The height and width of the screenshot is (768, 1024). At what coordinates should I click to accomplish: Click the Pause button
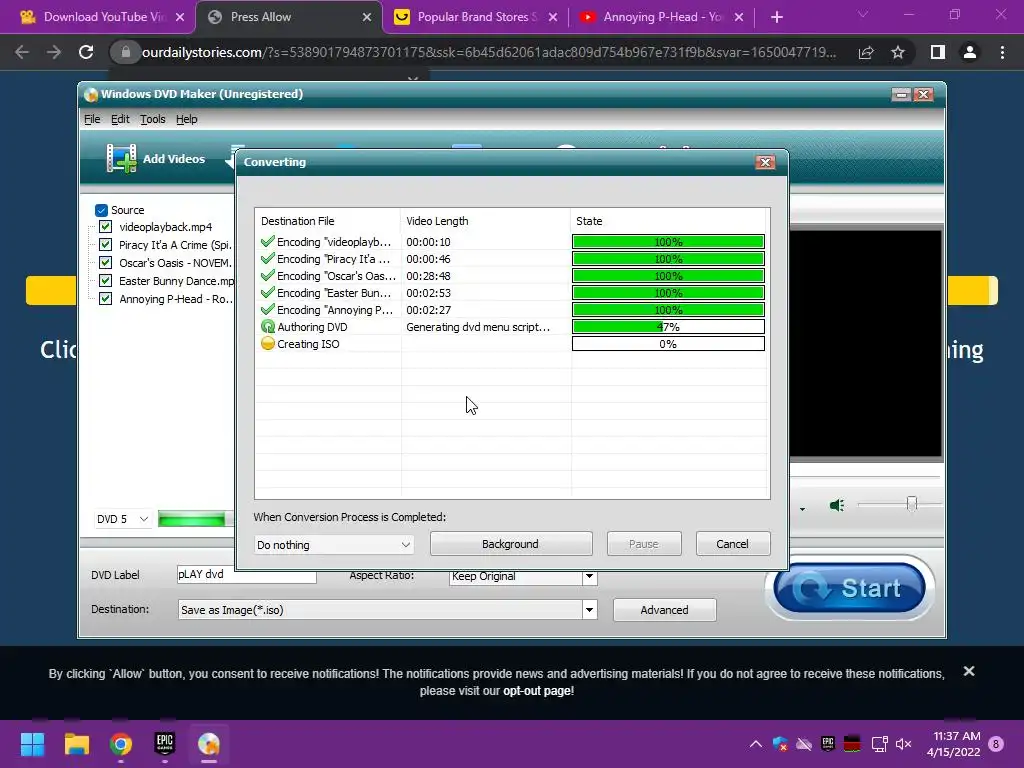[644, 544]
